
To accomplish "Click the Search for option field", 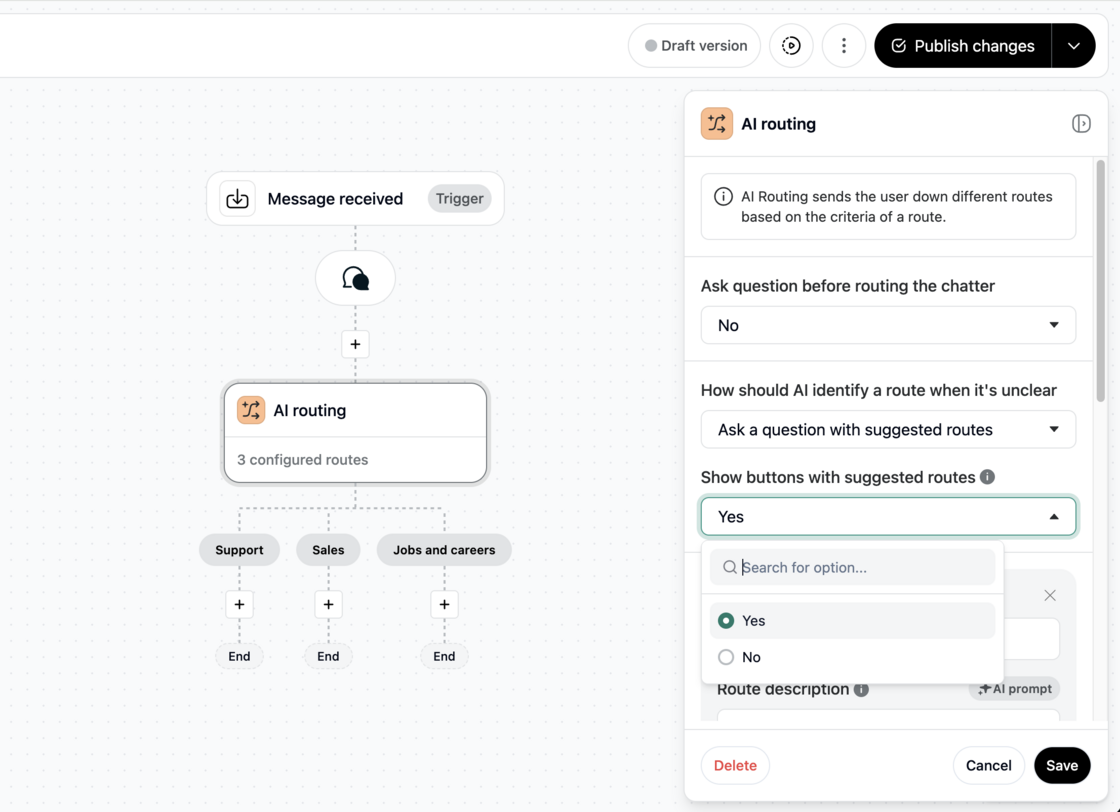I will click(x=852, y=567).
